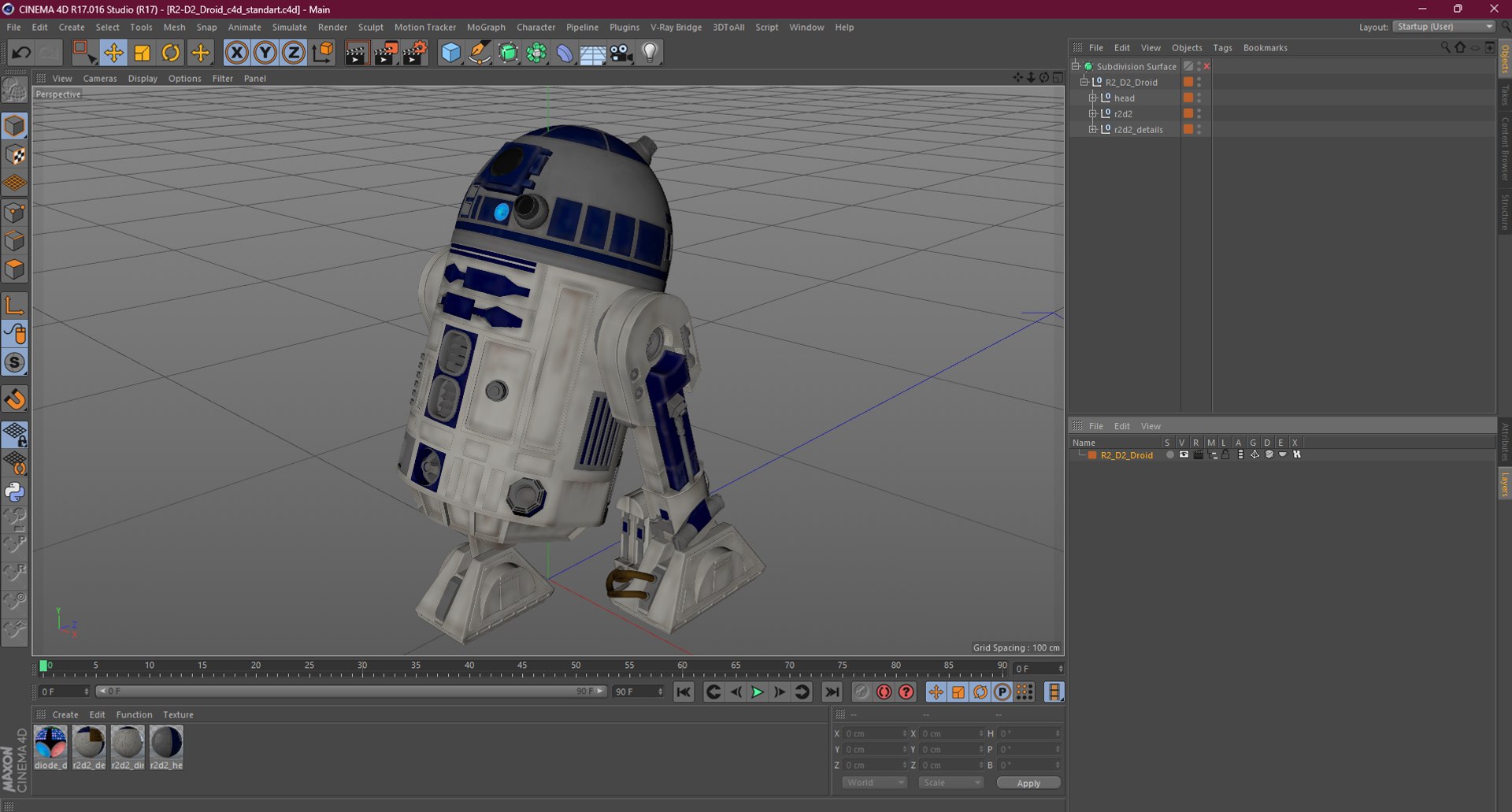Toggle Solo for R2_D2_Droid layer
The width and height of the screenshot is (1512, 812).
[x=1170, y=454]
